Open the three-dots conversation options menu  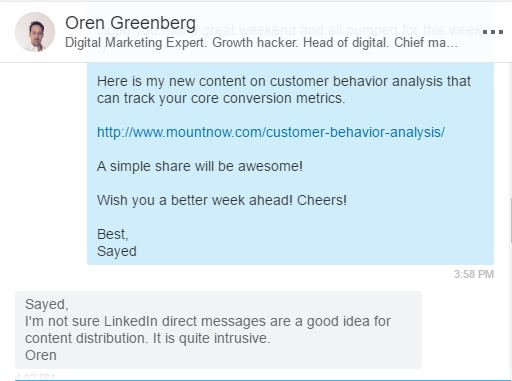[493, 32]
